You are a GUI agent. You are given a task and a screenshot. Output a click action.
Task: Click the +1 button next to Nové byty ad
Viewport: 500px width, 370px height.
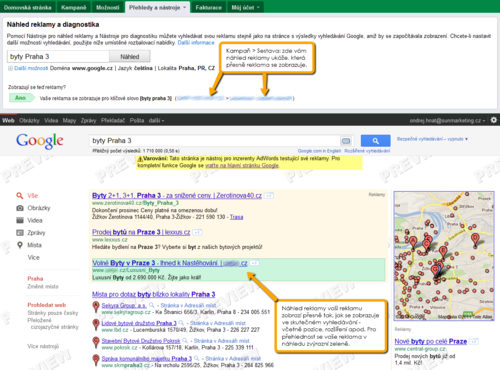click(474, 341)
